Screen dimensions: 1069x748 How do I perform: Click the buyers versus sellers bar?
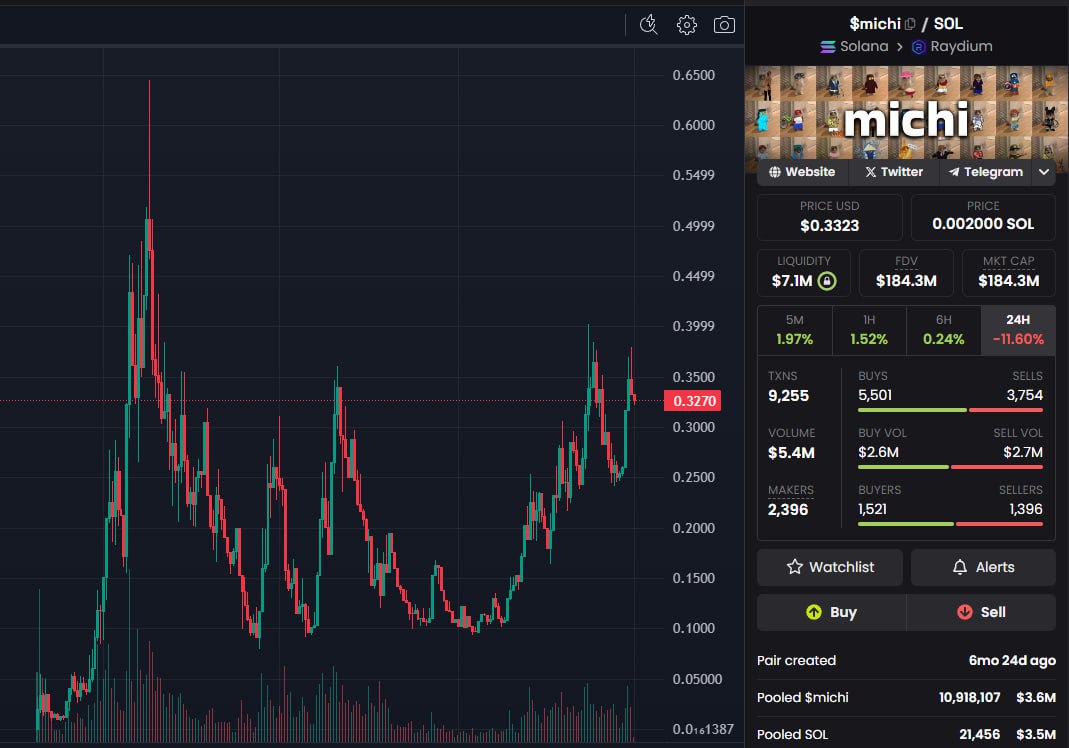(x=950, y=524)
